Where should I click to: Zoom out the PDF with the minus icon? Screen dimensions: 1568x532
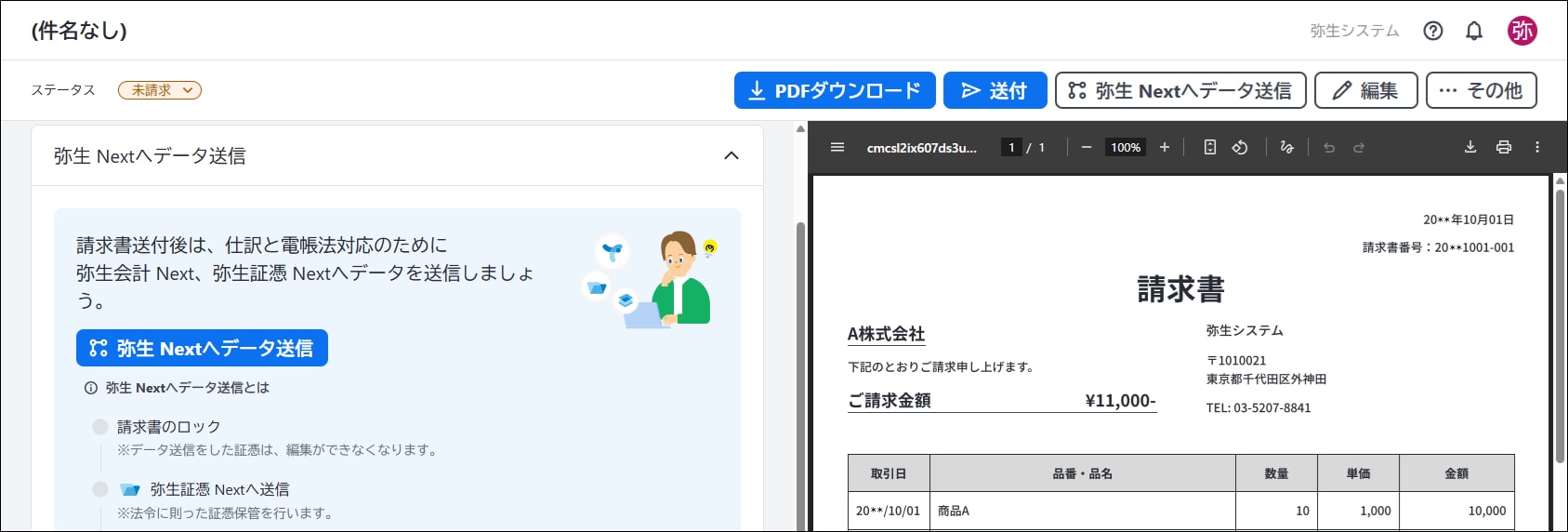(1086, 147)
